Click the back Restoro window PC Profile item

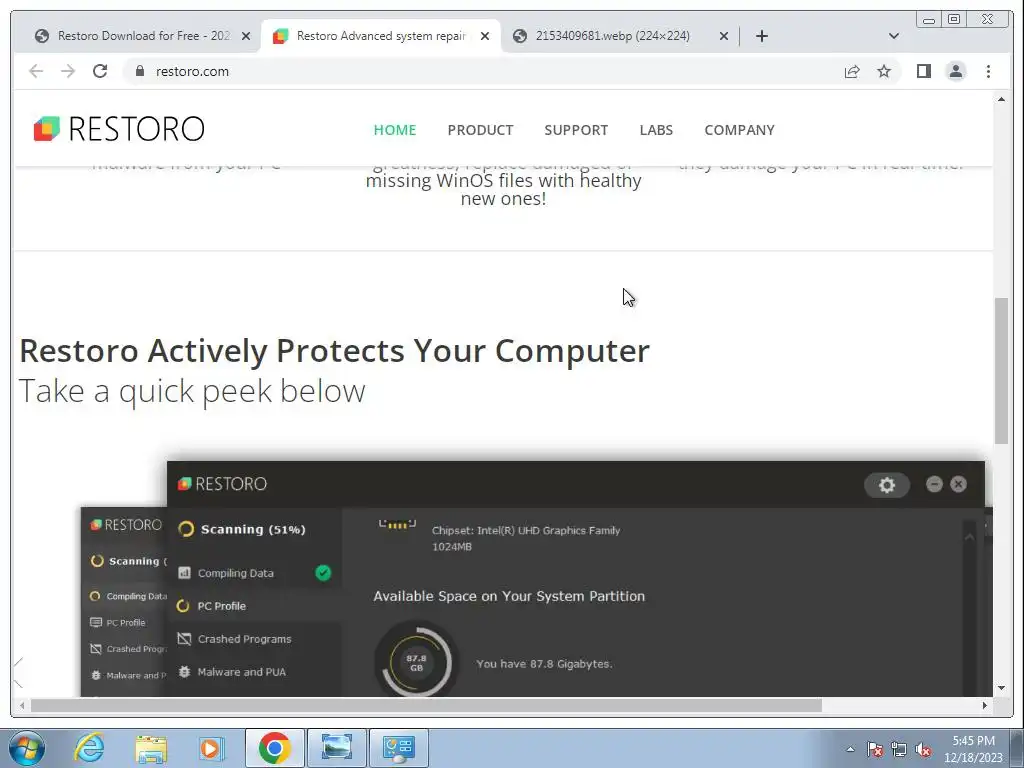pos(124,622)
